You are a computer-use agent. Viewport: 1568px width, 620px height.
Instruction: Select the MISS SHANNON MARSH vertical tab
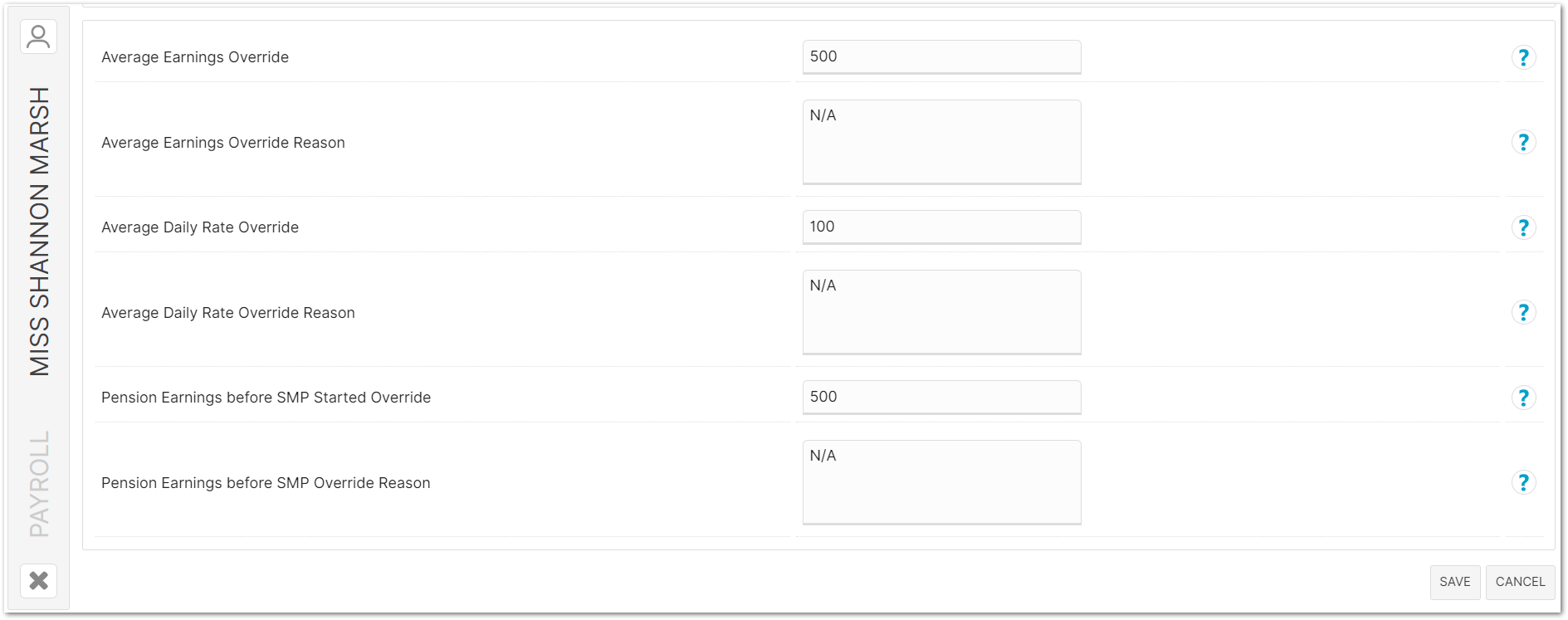click(39, 231)
